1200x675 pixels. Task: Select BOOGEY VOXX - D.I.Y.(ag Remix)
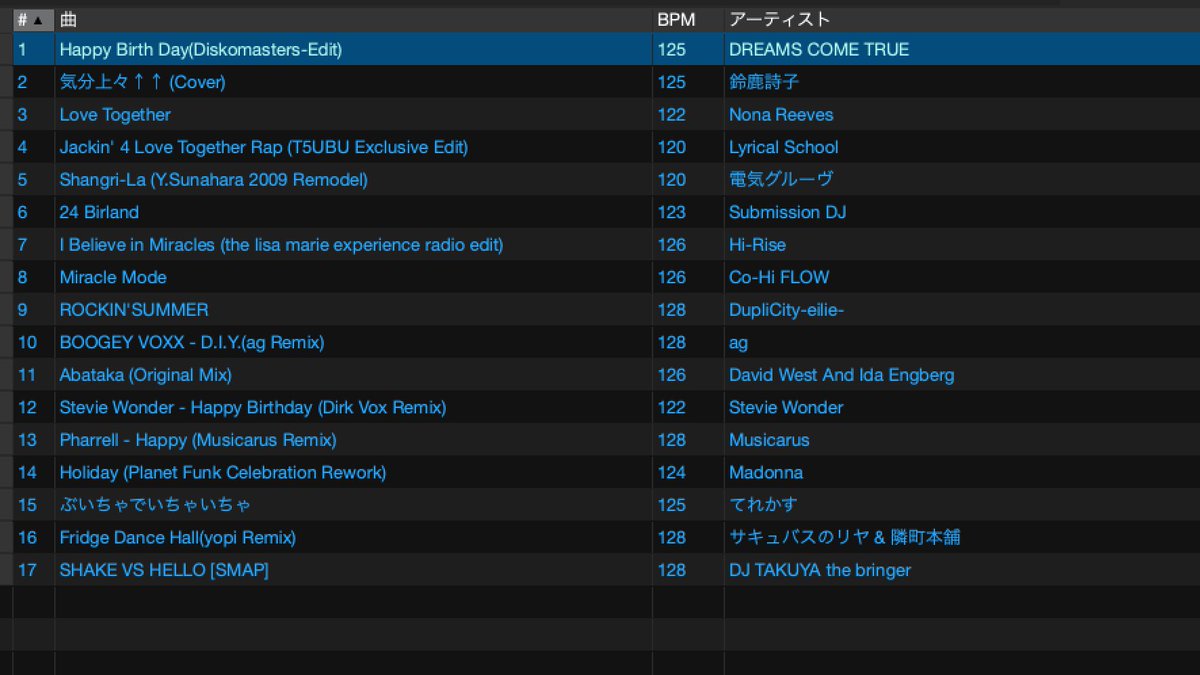click(x=192, y=342)
